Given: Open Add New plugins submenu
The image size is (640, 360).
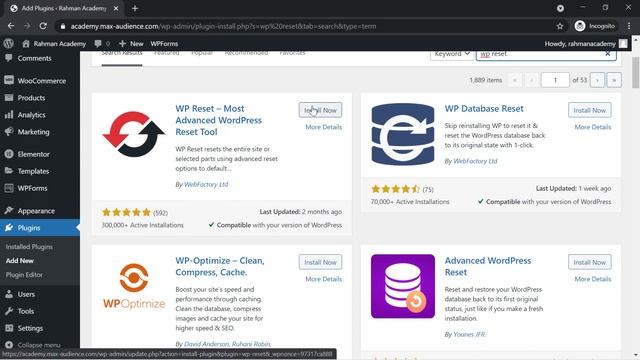Looking at the screenshot, I should point(20,261).
